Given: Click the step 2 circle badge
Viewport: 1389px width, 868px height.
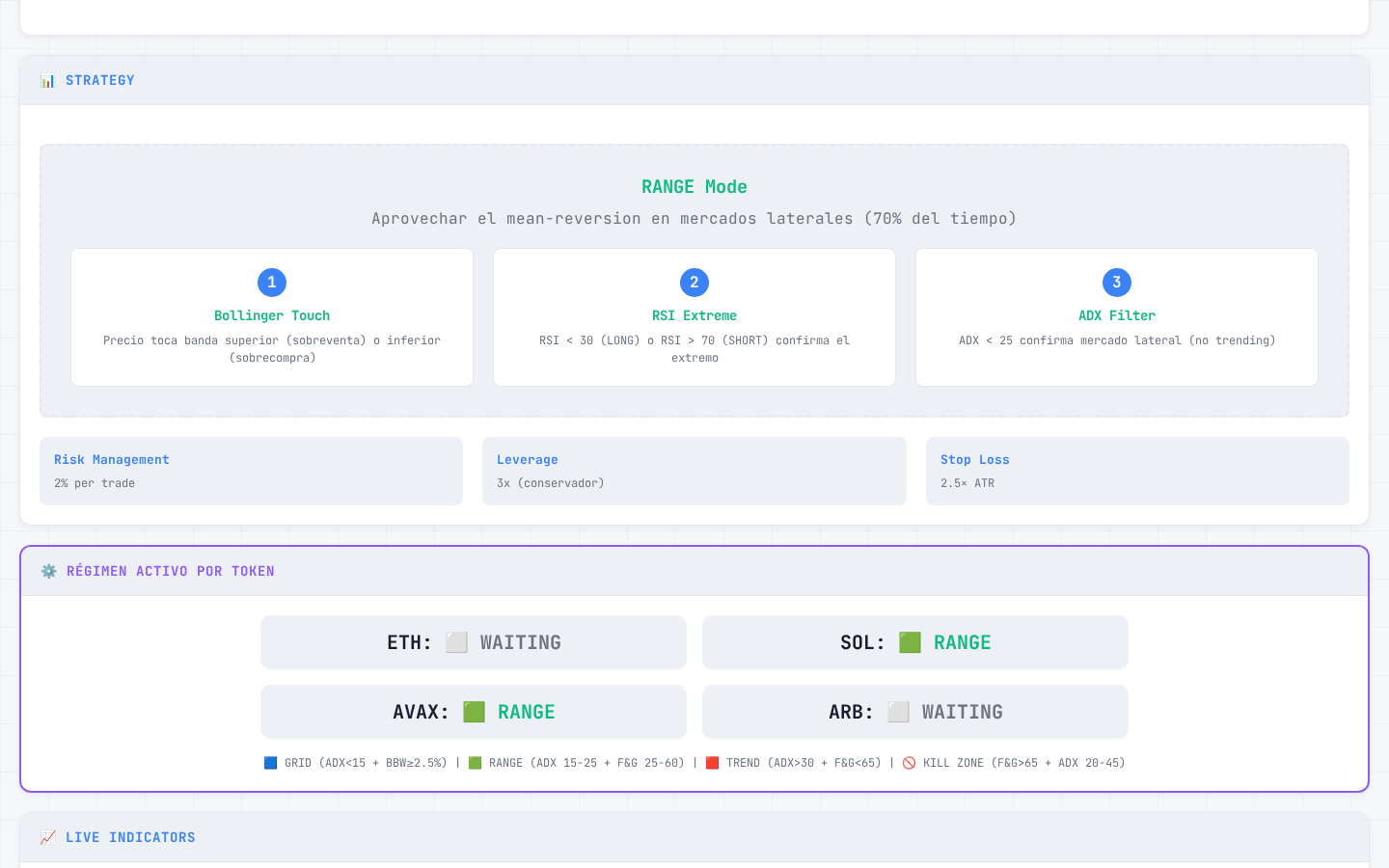Looking at the screenshot, I should tap(694, 283).
